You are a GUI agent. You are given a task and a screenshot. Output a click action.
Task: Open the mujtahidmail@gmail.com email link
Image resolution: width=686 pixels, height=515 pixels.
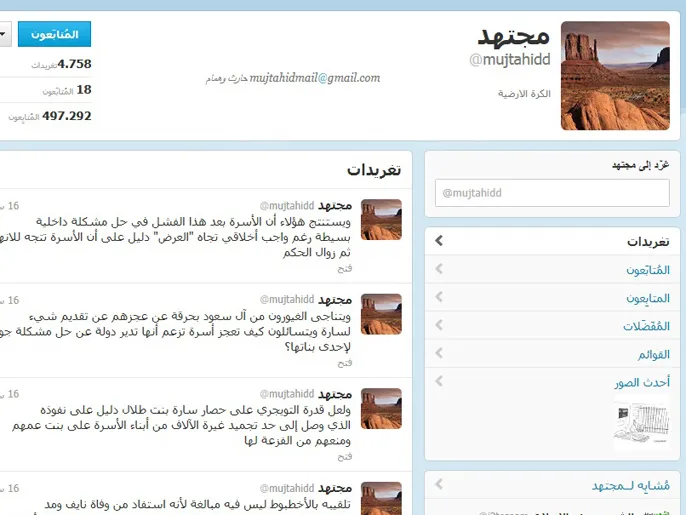315,78
